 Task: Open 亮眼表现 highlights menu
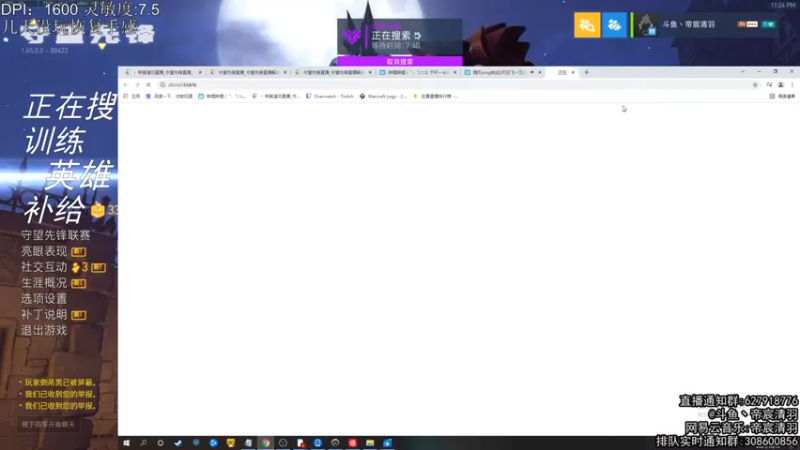pyautogui.click(x=44, y=251)
